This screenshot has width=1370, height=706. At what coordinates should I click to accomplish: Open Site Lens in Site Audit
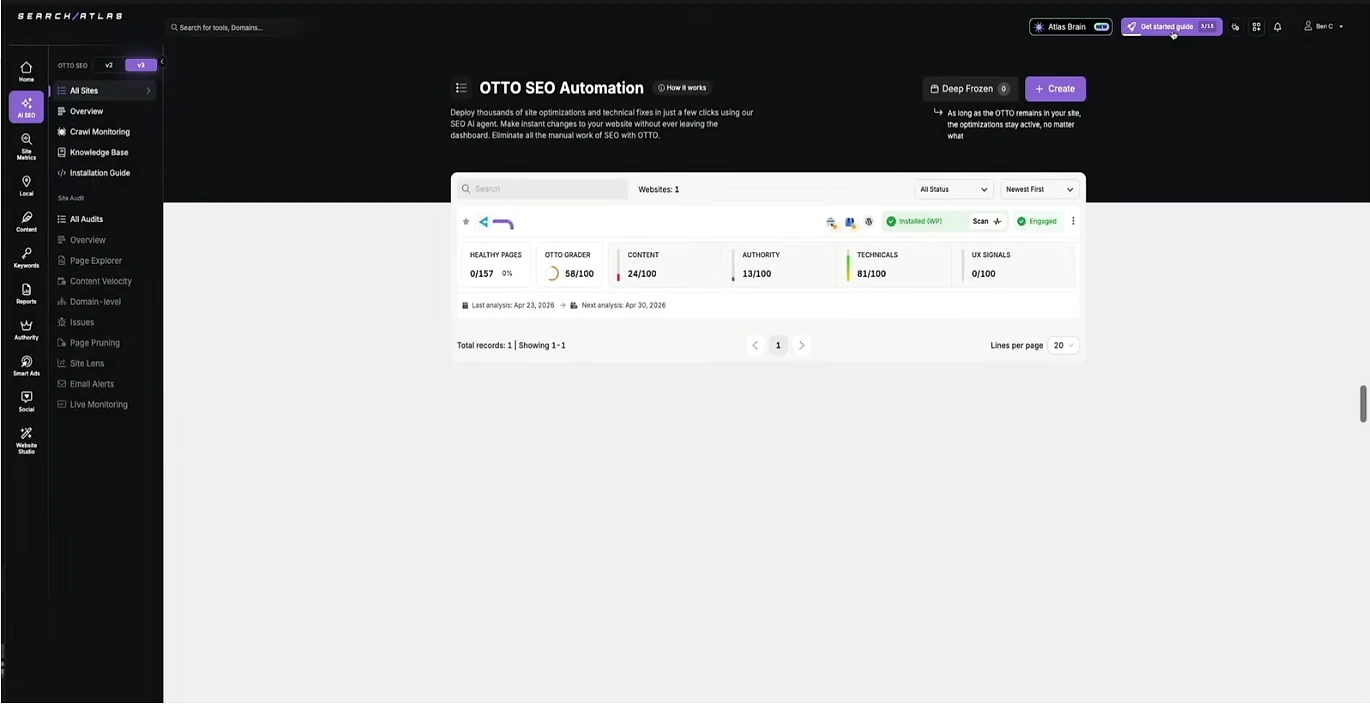point(81,363)
